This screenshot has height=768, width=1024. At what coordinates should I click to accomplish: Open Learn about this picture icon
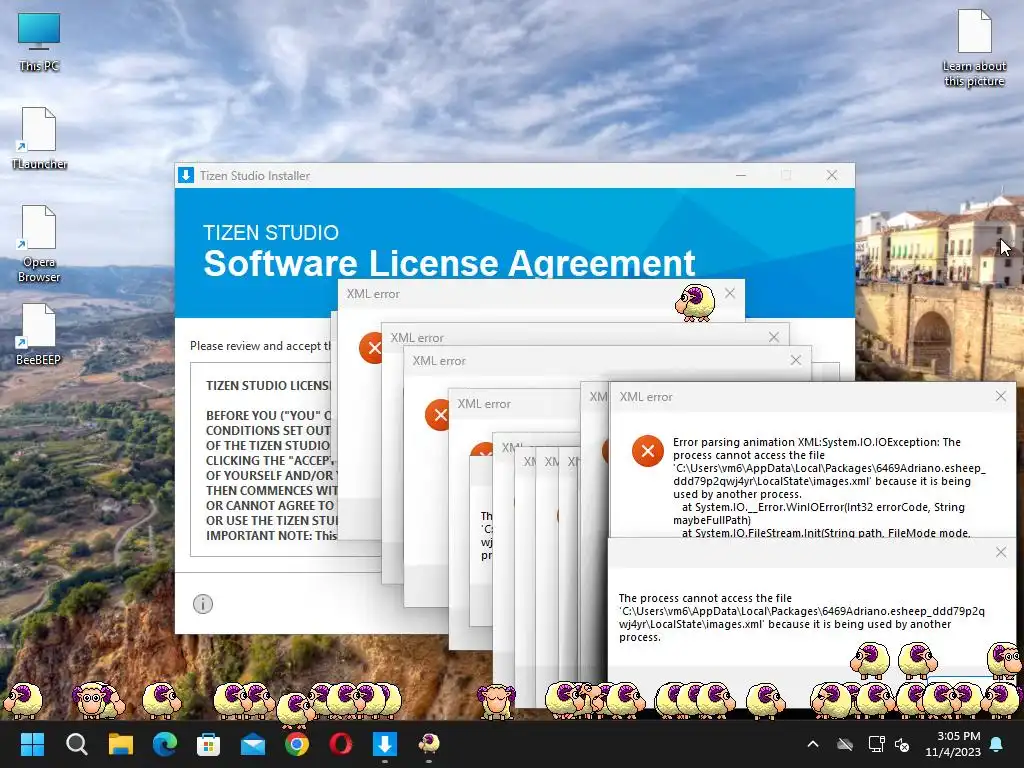(974, 48)
